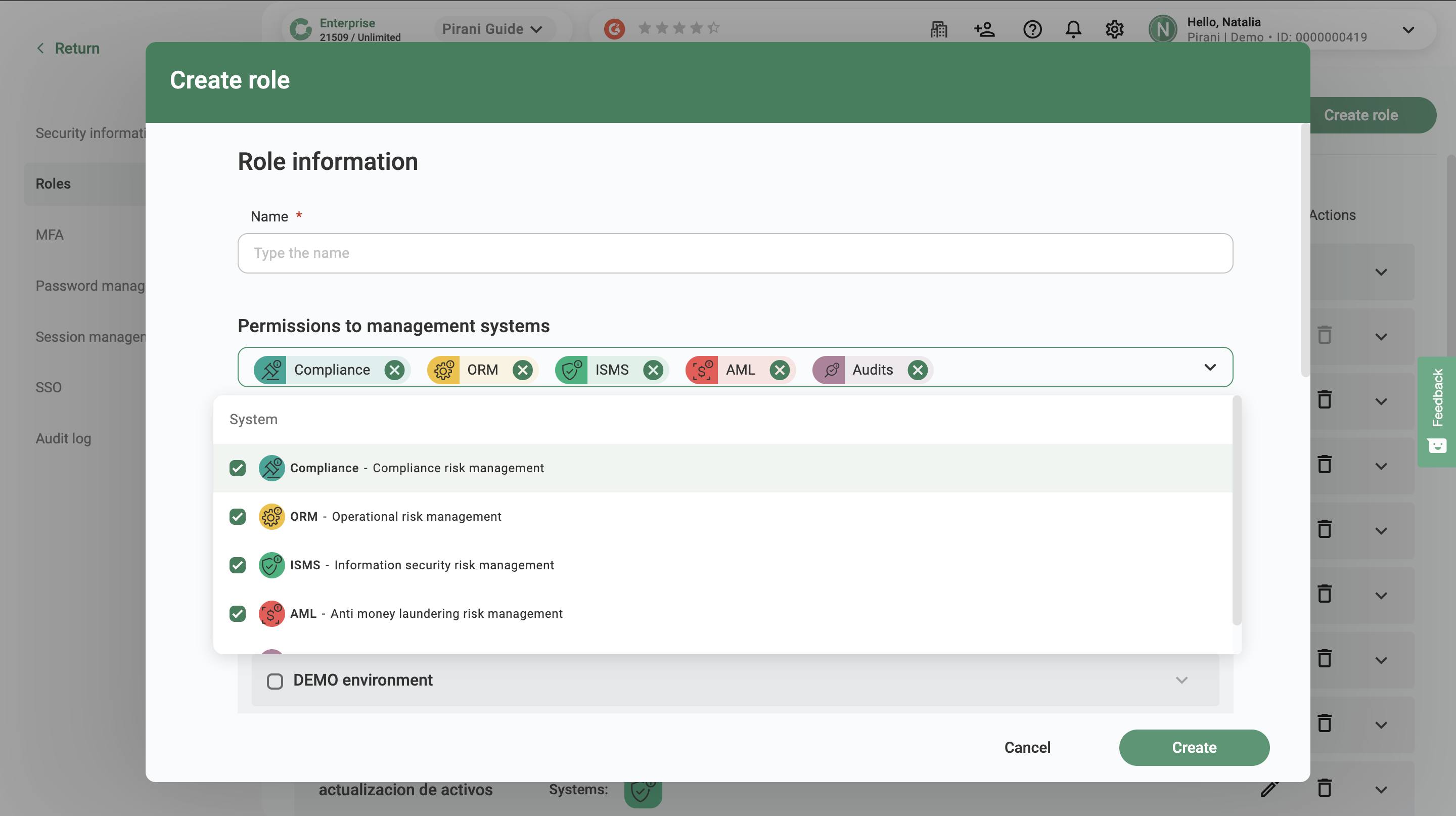Click the delete trash icon in bottom row

coord(1325,788)
